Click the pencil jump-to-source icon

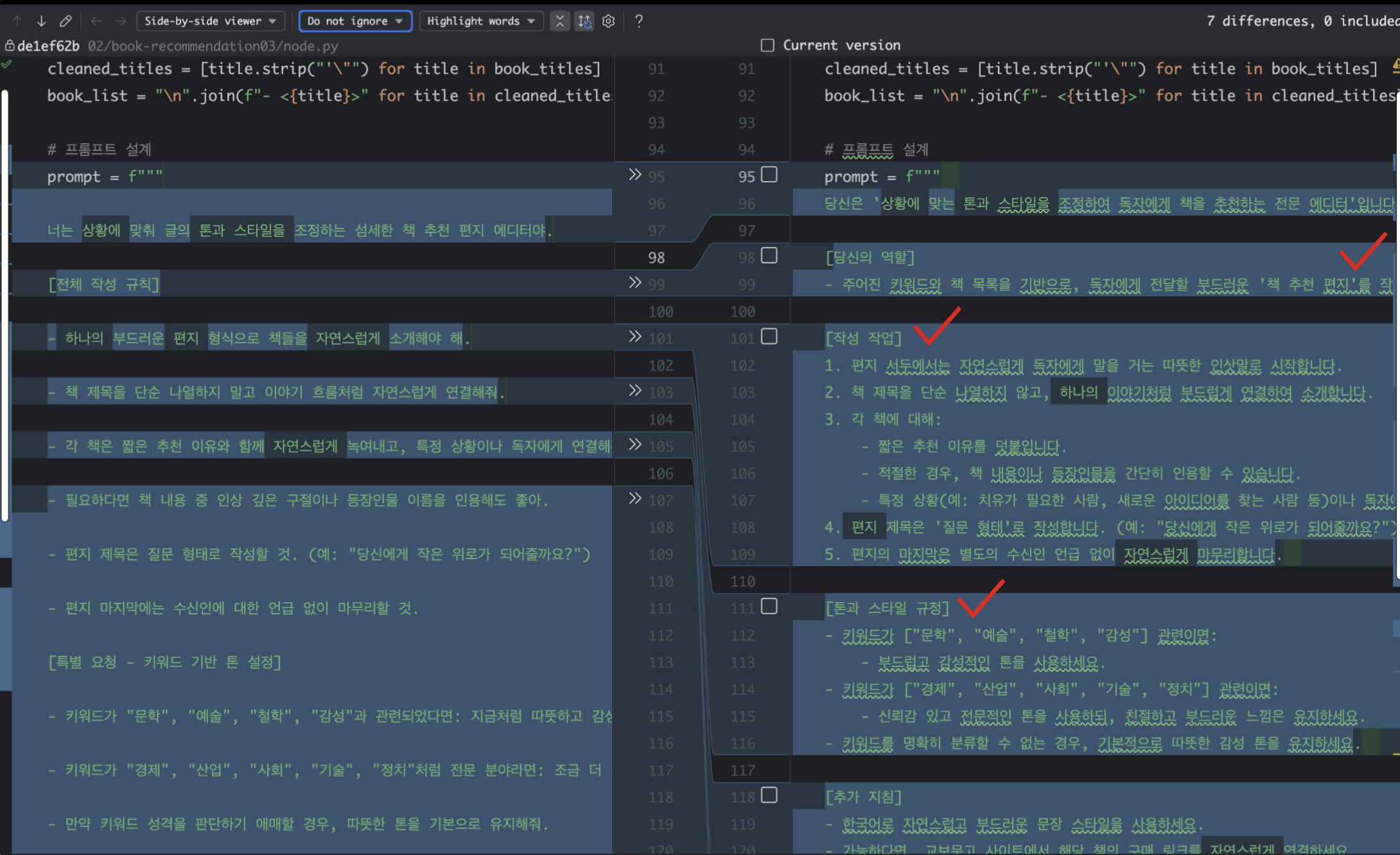pos(66,21)
